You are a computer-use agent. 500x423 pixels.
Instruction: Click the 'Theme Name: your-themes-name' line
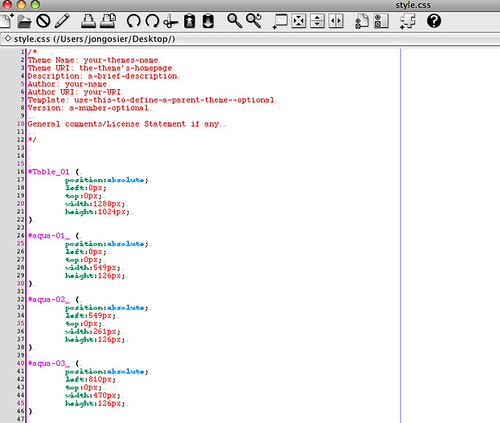tap(93, 60)
